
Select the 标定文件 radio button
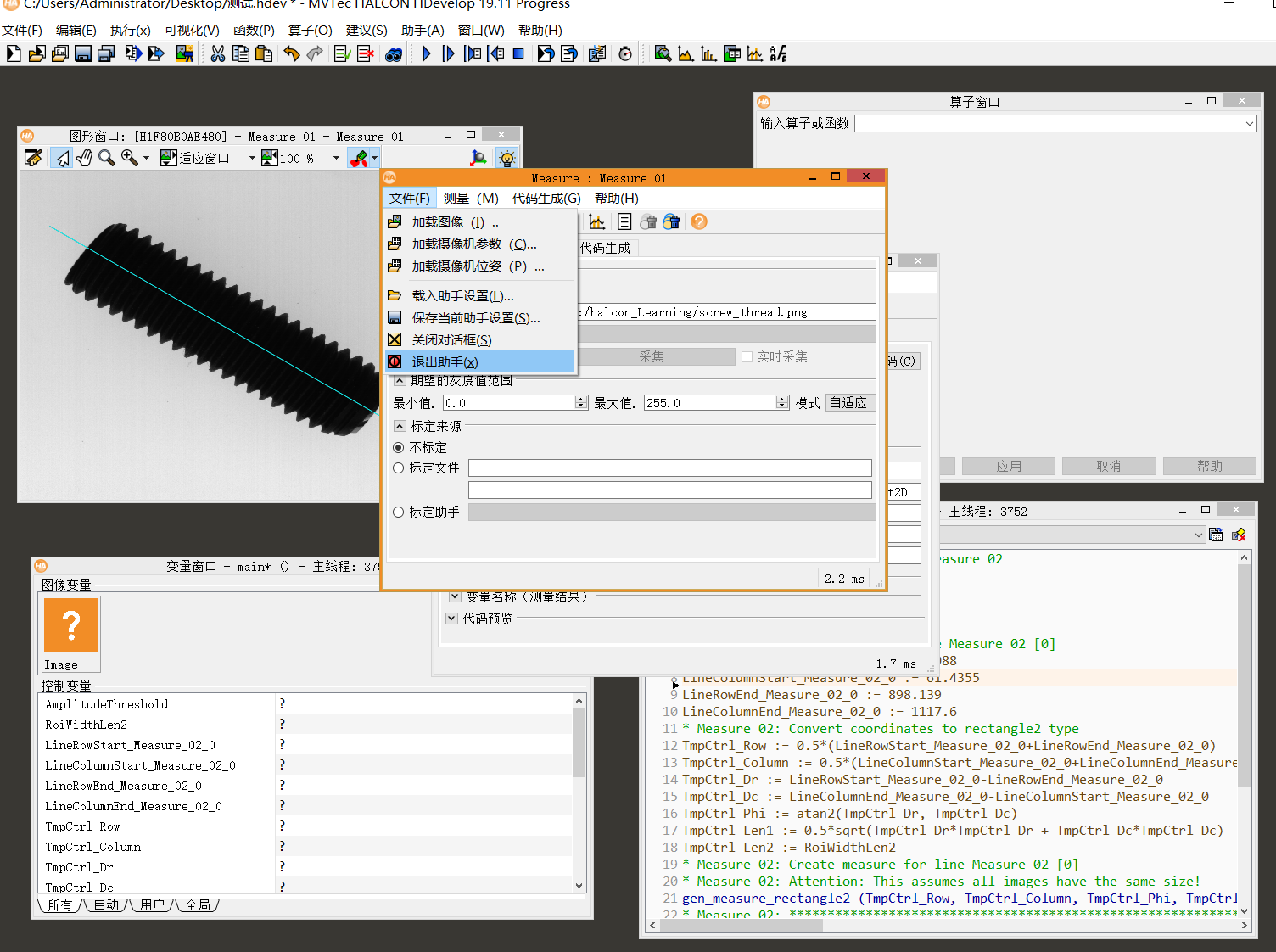click(398, 468)
